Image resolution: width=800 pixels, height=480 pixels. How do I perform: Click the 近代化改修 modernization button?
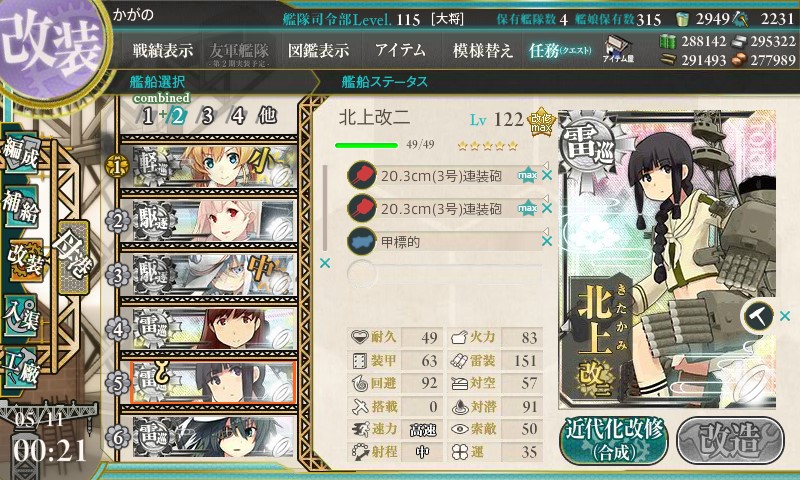614,440
